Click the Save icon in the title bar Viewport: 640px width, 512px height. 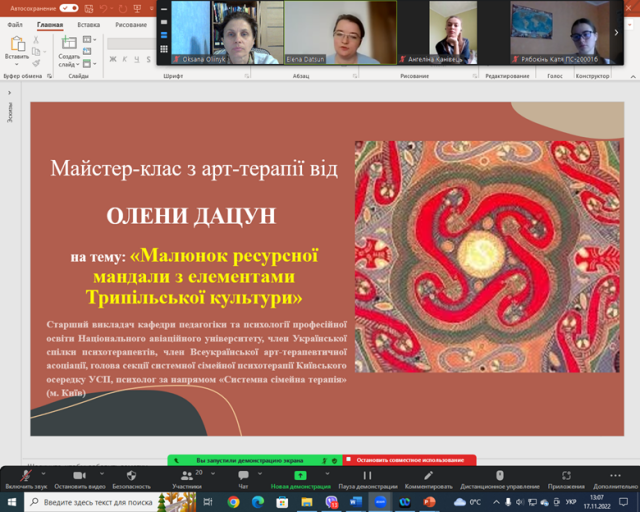click(89, 9)
